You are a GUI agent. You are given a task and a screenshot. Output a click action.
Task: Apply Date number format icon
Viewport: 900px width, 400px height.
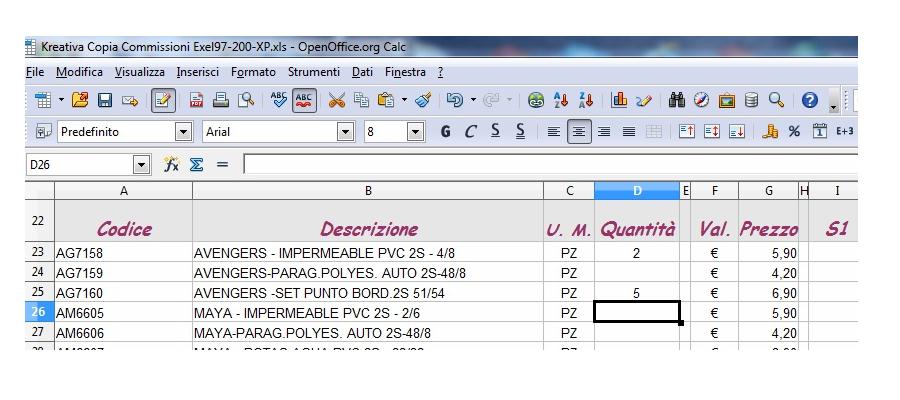point(820,131)
